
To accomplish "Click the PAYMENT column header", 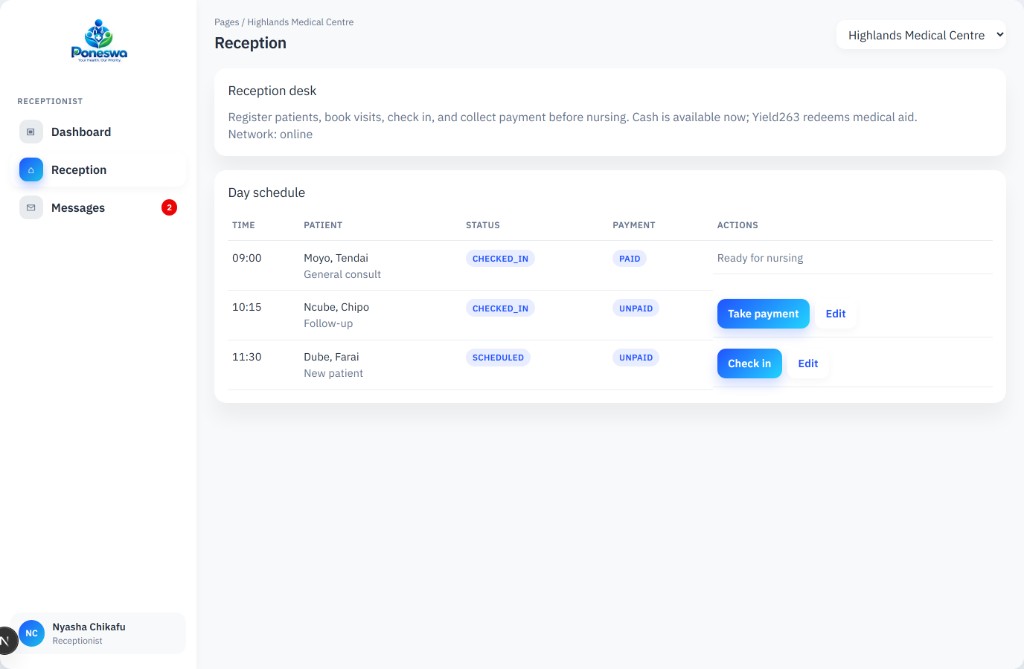I will [633, 225].
